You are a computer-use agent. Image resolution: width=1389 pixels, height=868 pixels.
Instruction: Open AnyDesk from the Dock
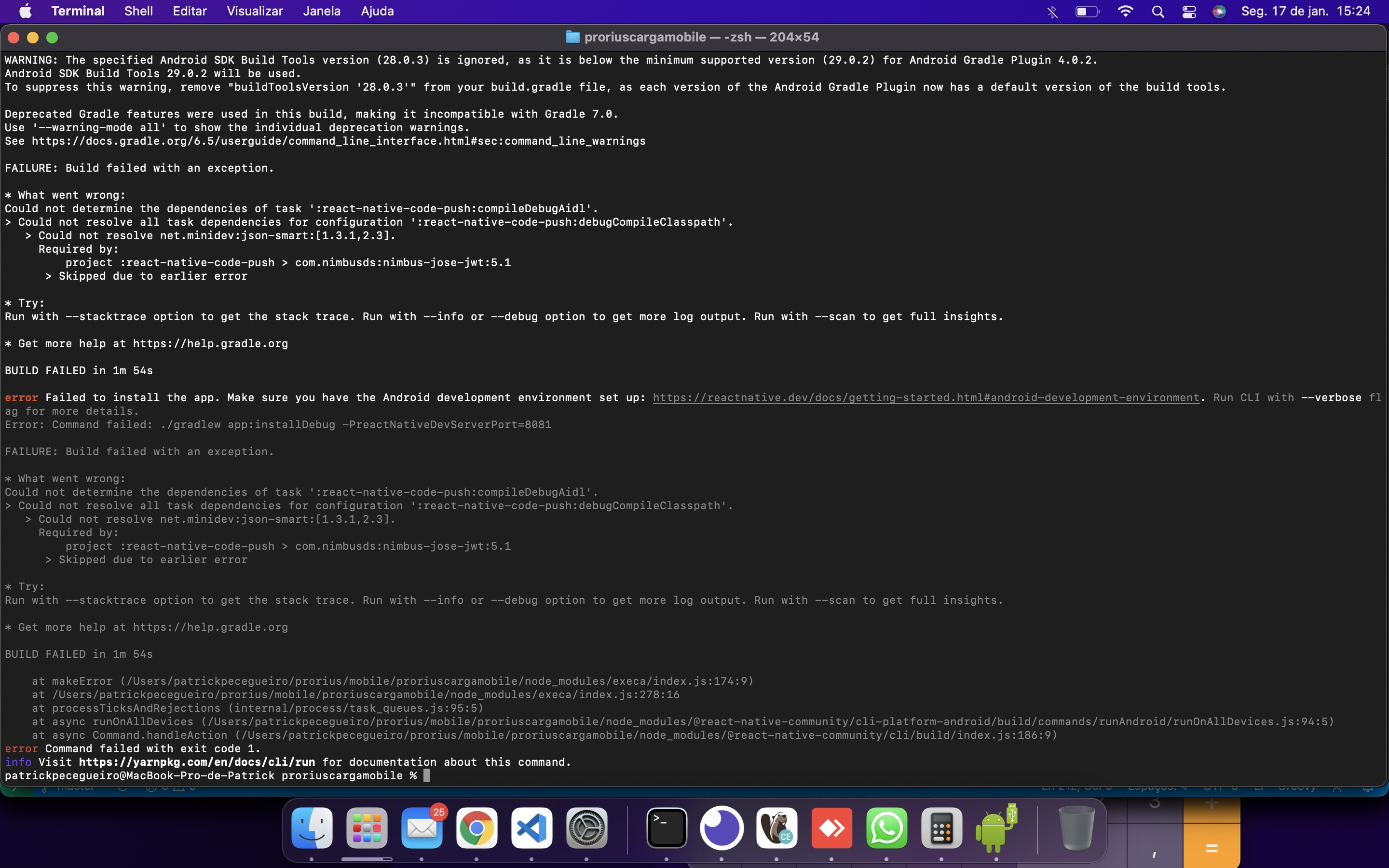point(831,828)
